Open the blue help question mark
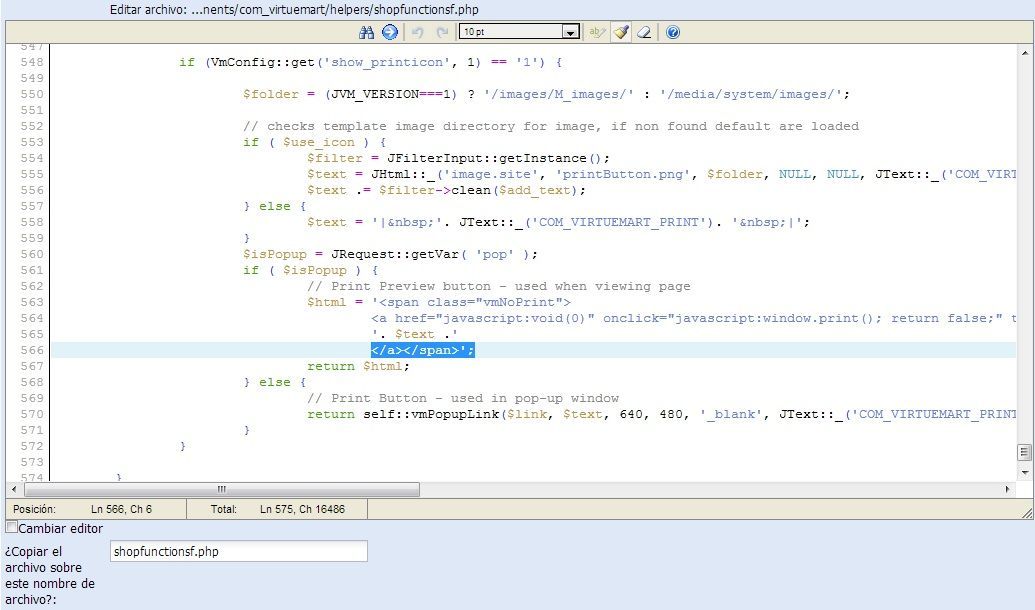The image size is (1035, 610). point(673,32)
